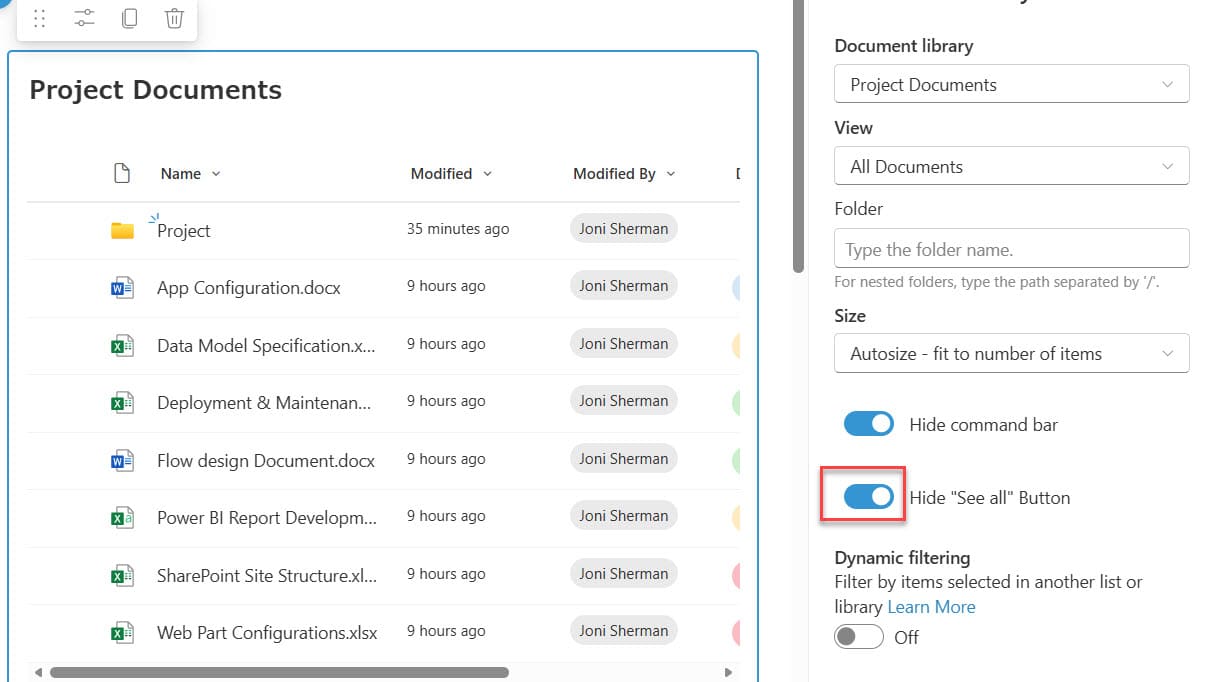Open Flow design Document.docx
Image resolution: width=1212 pixels, height=682 pixels.
click(x=266, y=461)
